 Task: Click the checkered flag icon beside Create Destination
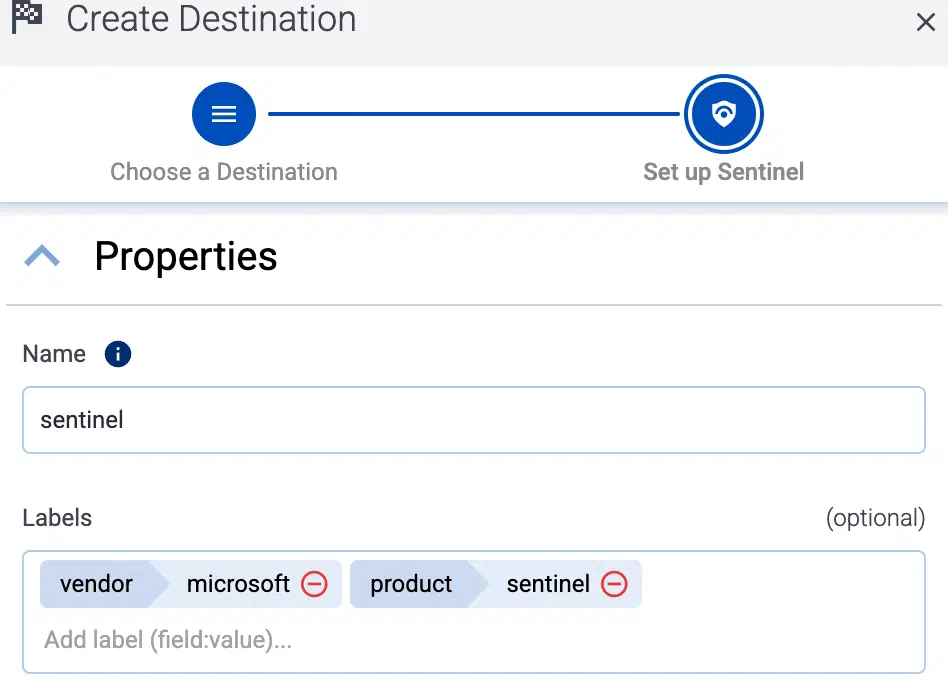27,17
